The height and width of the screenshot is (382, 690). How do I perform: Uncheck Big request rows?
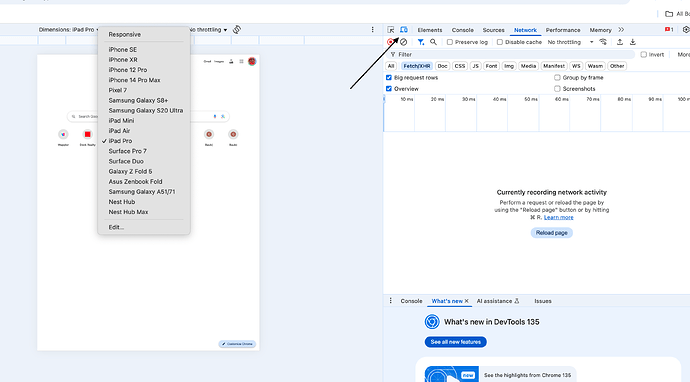[389, 77]
